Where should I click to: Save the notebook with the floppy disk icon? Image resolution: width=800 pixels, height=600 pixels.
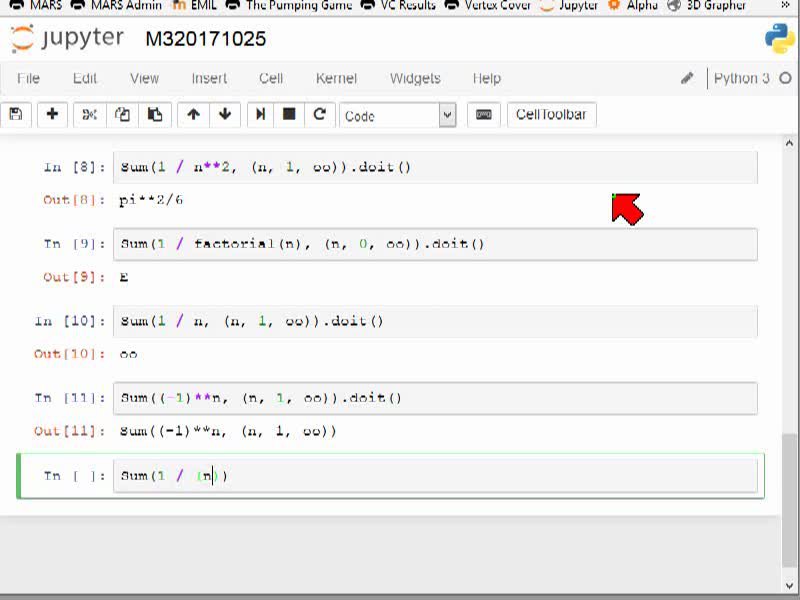click(x=16, y=114)
